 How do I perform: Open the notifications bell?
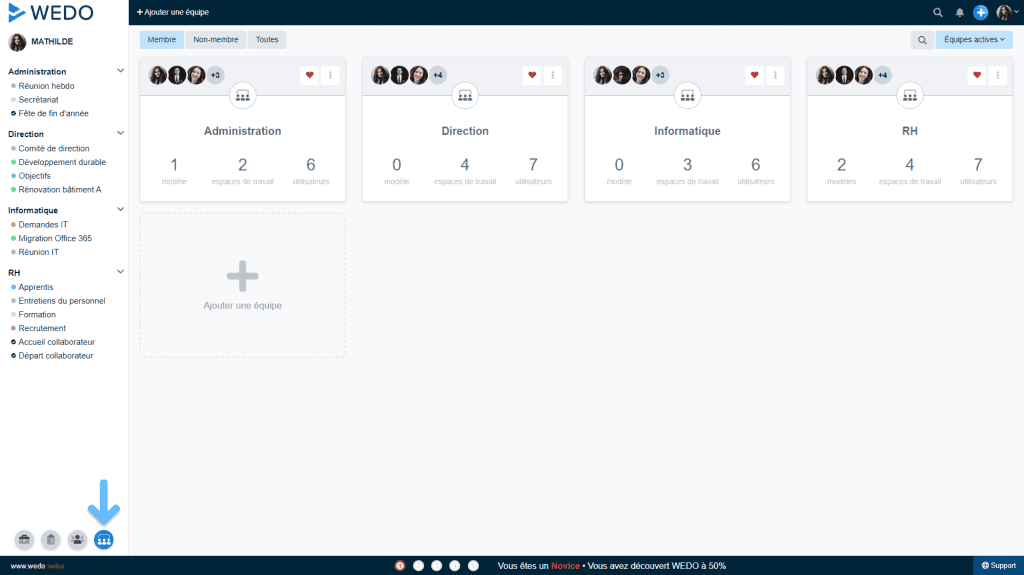[959, 12]
